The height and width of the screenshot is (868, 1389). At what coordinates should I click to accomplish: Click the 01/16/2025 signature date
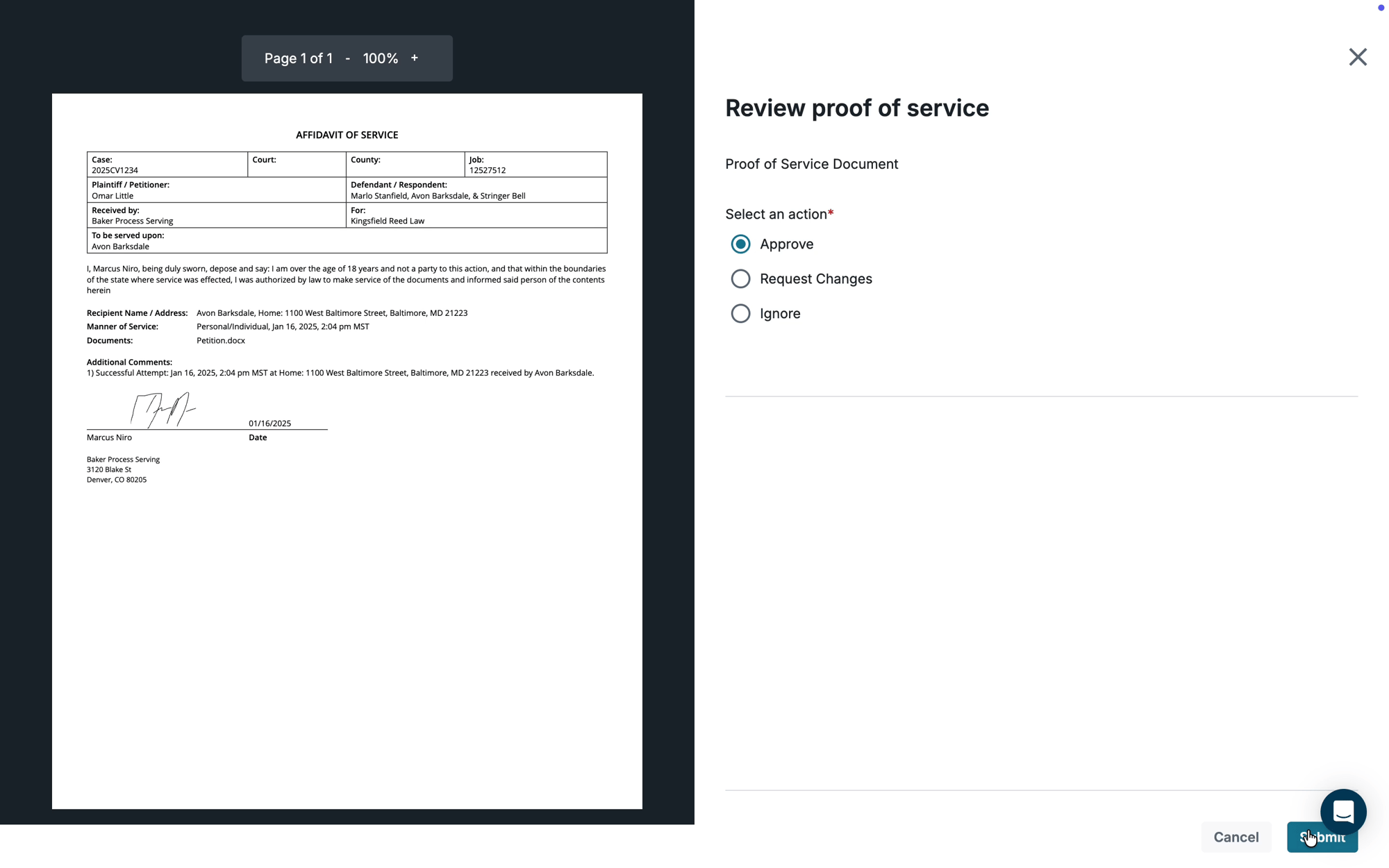[x=269, y=424]
